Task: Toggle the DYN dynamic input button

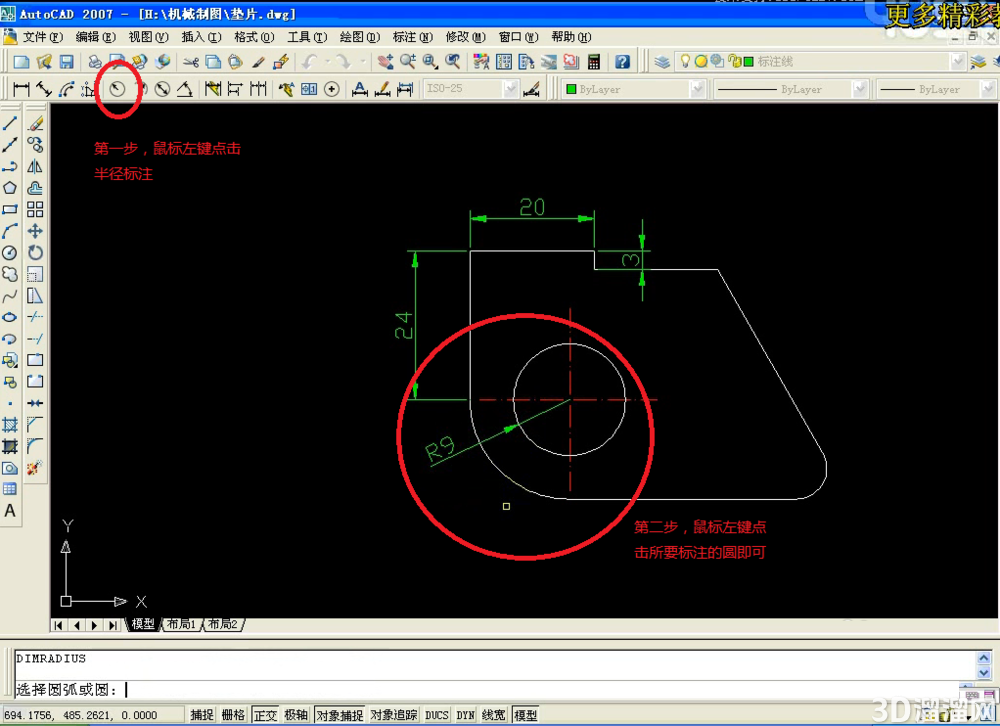Action: point(465,715)
